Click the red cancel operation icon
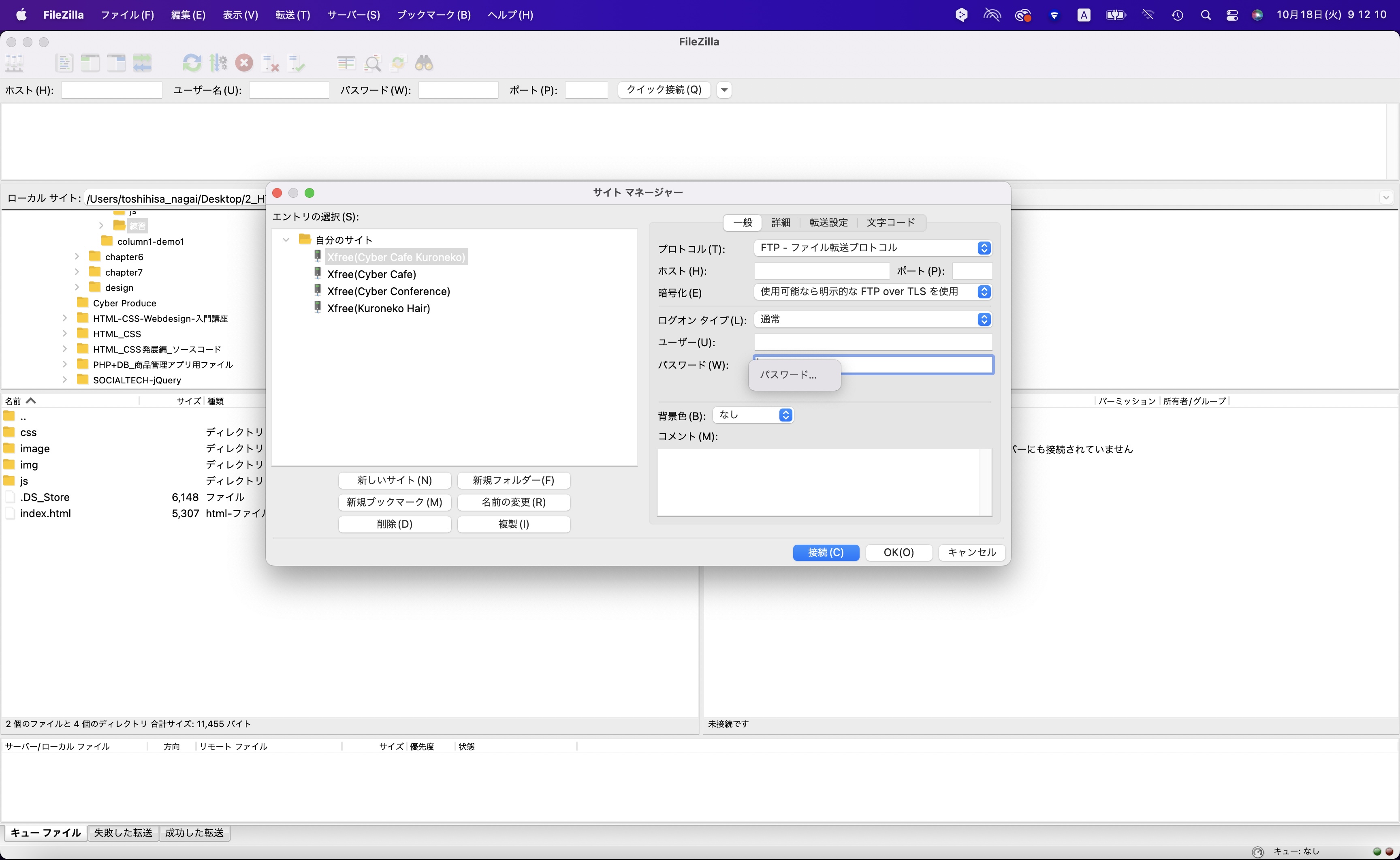 click(244, 62)
